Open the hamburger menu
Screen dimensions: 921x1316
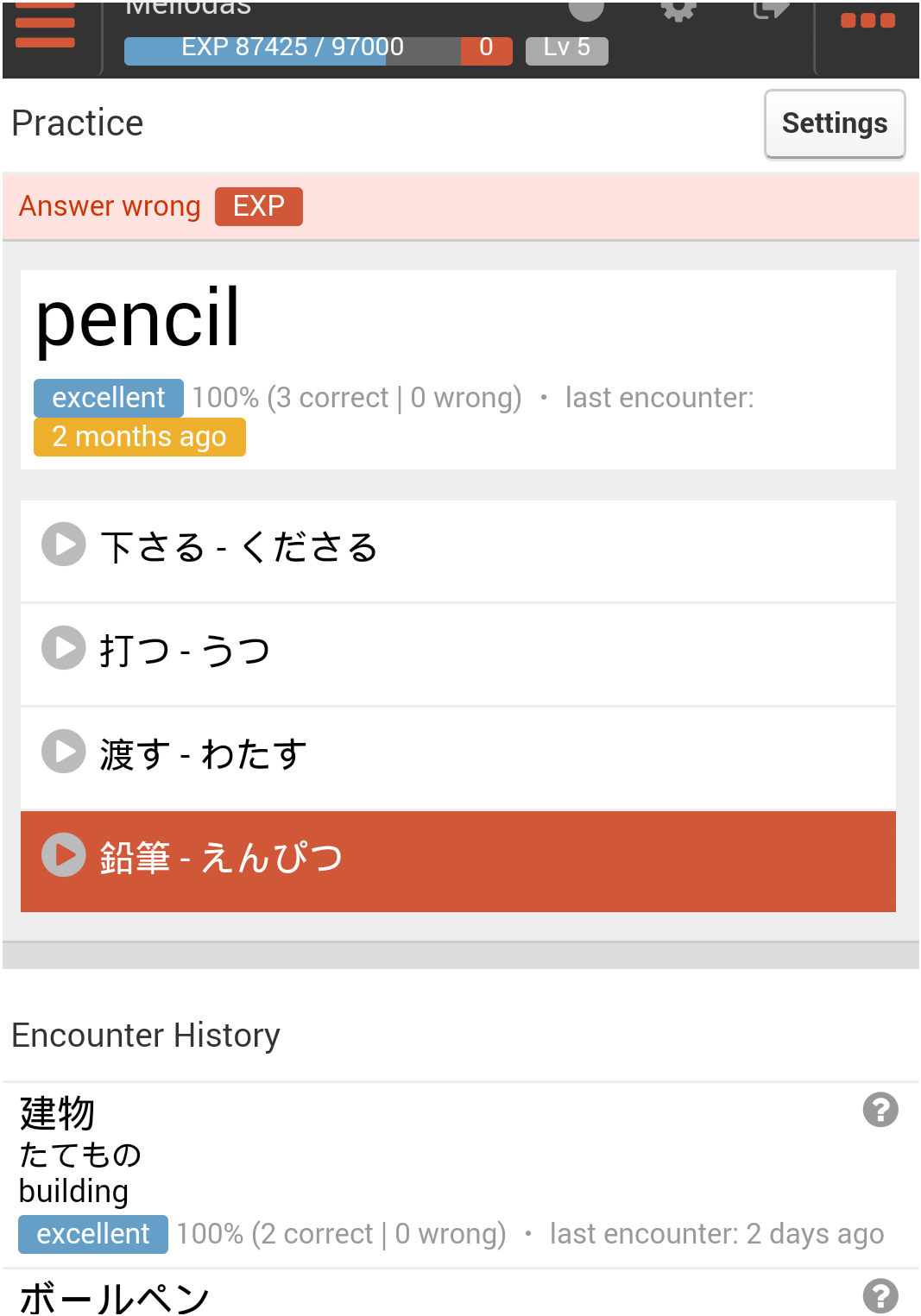click(45, 24)
